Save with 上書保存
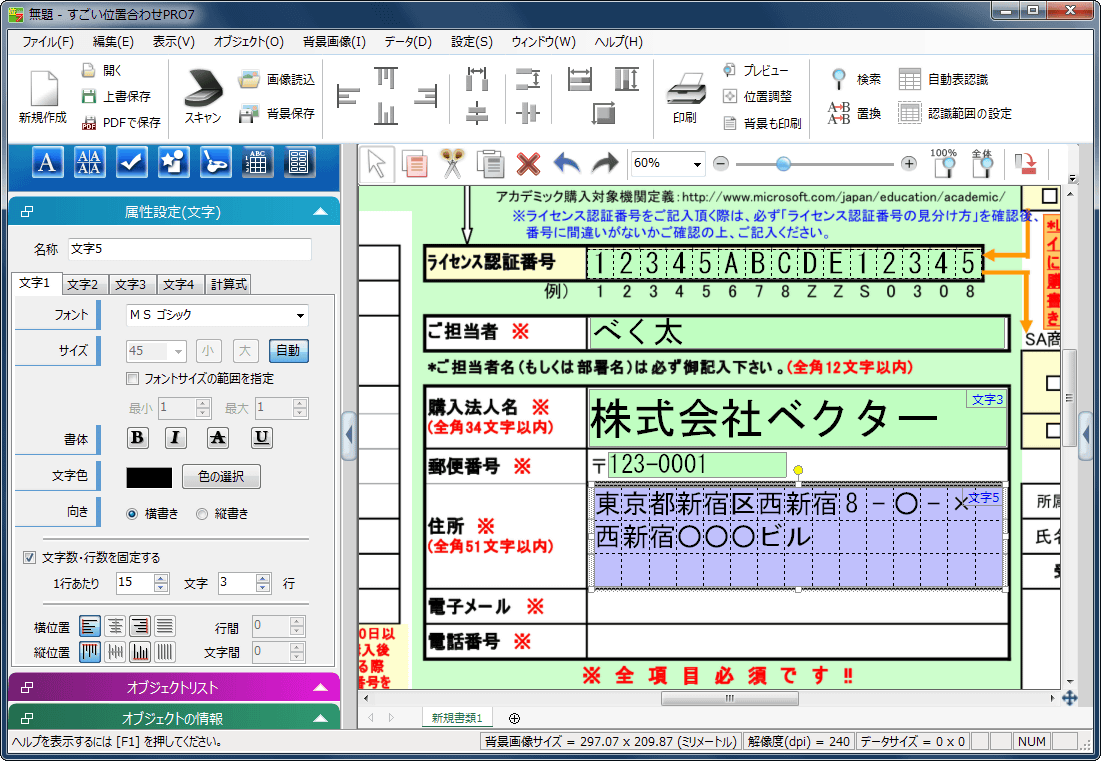 pos(116,96)
